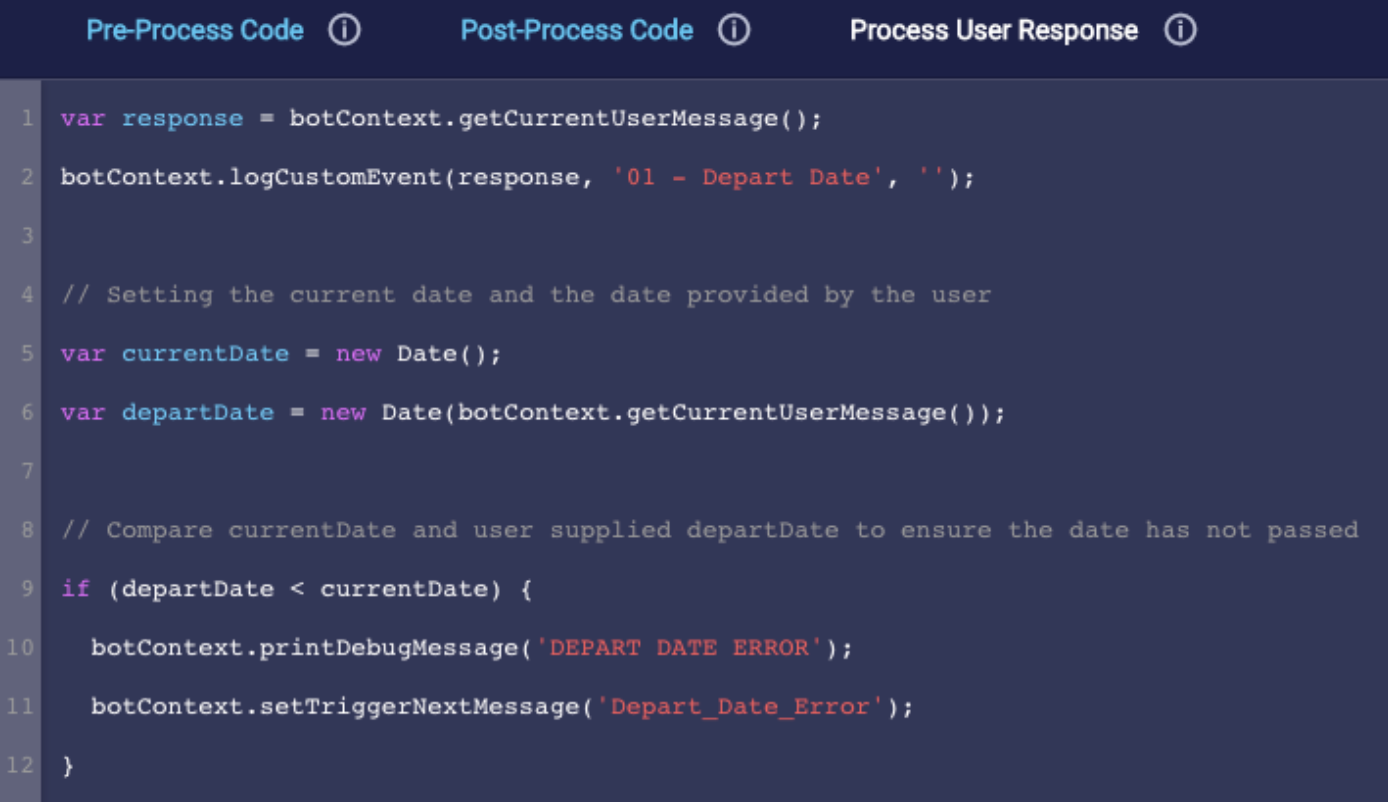This screenshot has height=802, width=1388.
Task: Place cursor on 'getCurrentUserMessage' in line 1
Action: [617, 118]
